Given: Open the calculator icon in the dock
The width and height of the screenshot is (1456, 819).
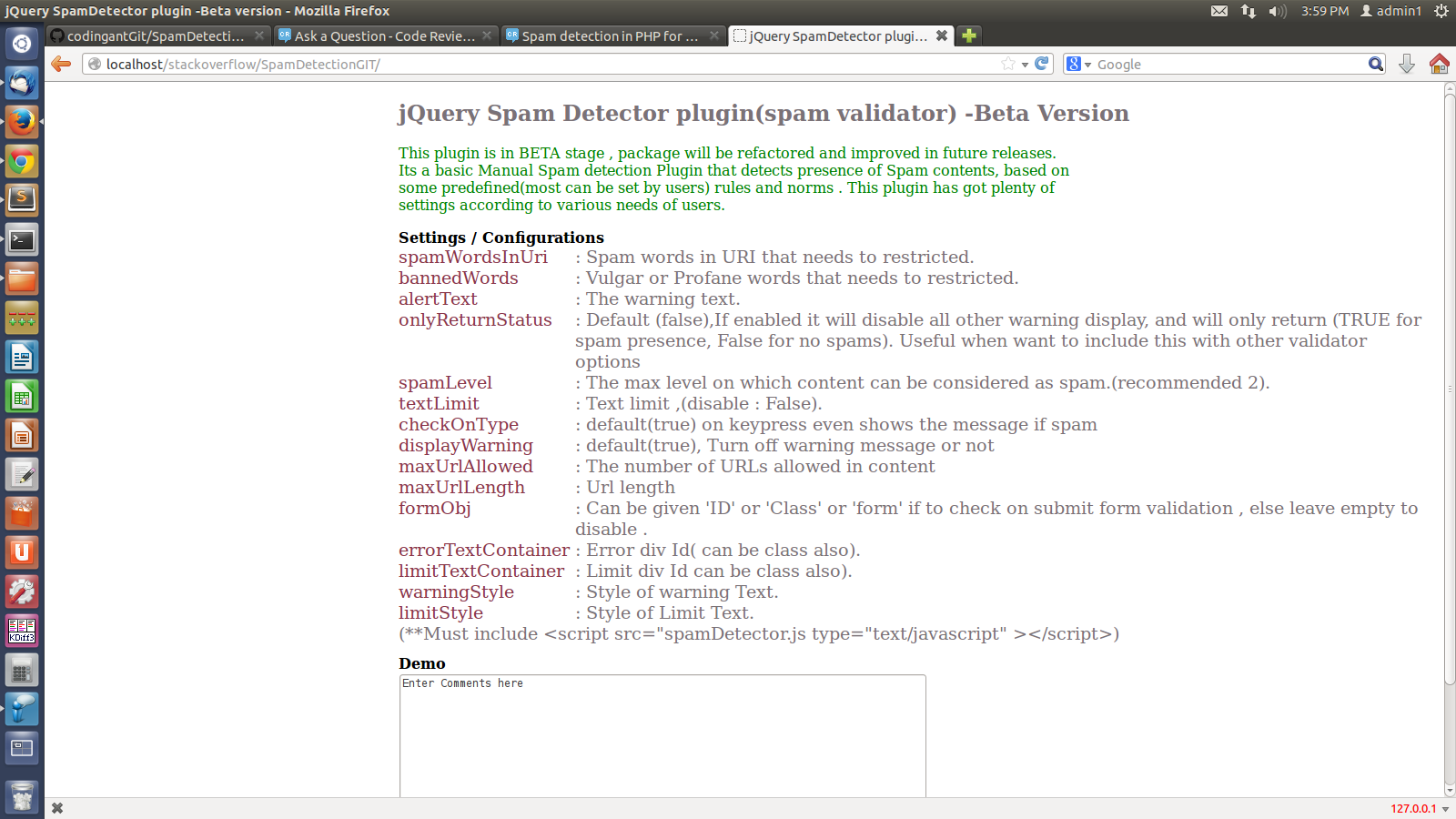Looking at the screenshot, I should point(22,671).
